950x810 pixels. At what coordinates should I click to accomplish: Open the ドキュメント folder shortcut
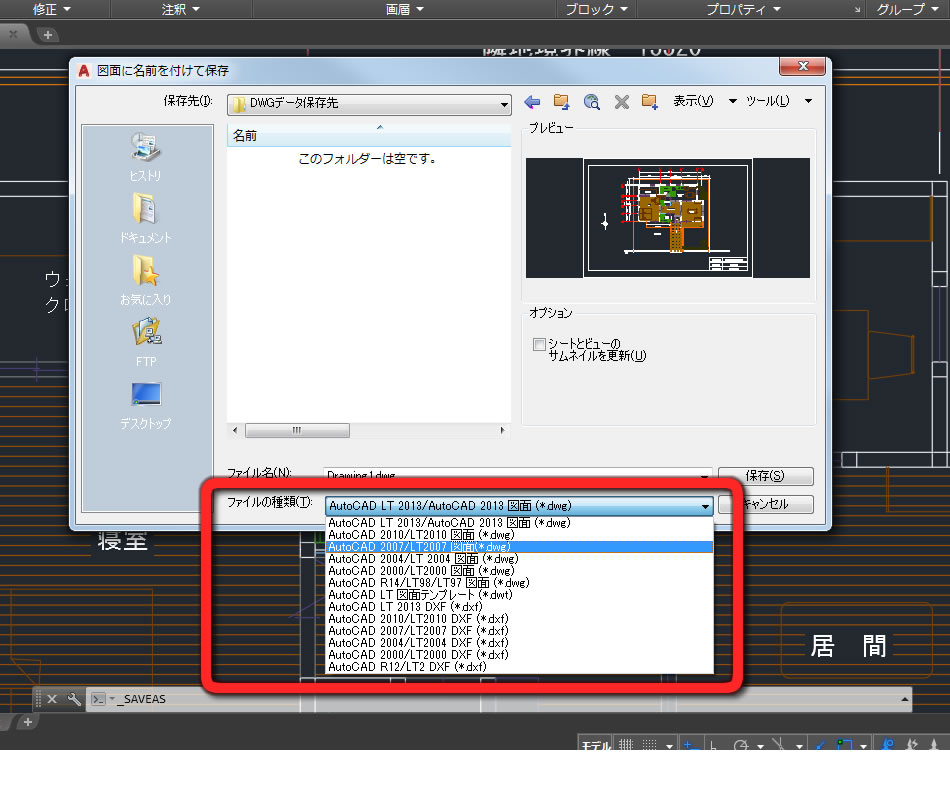point(145,218)
